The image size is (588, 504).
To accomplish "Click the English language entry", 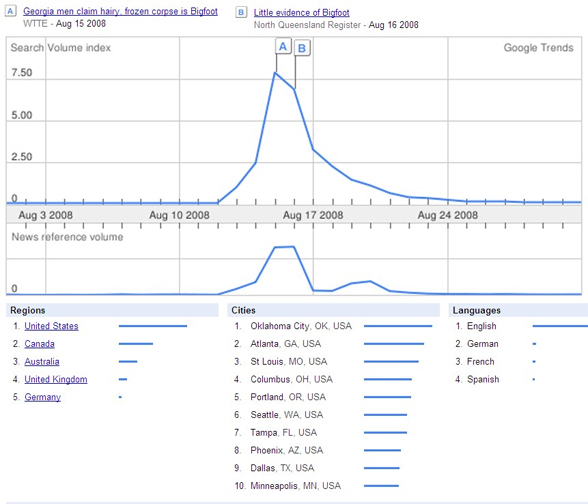I will point(482,326).
